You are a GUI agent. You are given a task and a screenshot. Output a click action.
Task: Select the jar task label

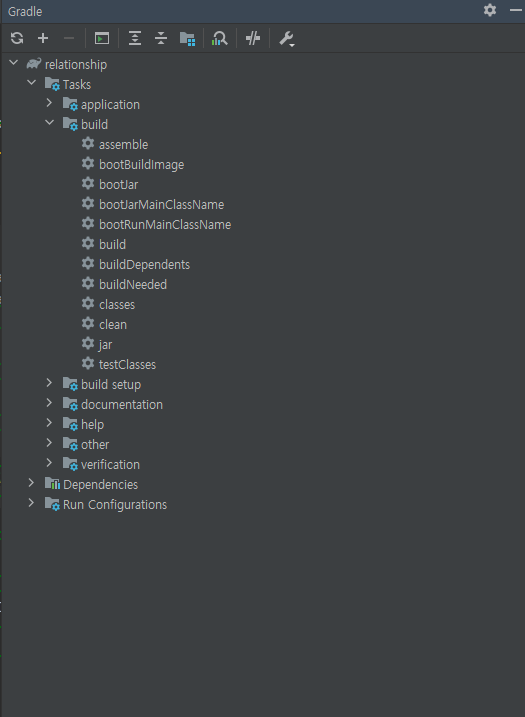point(106,345)
